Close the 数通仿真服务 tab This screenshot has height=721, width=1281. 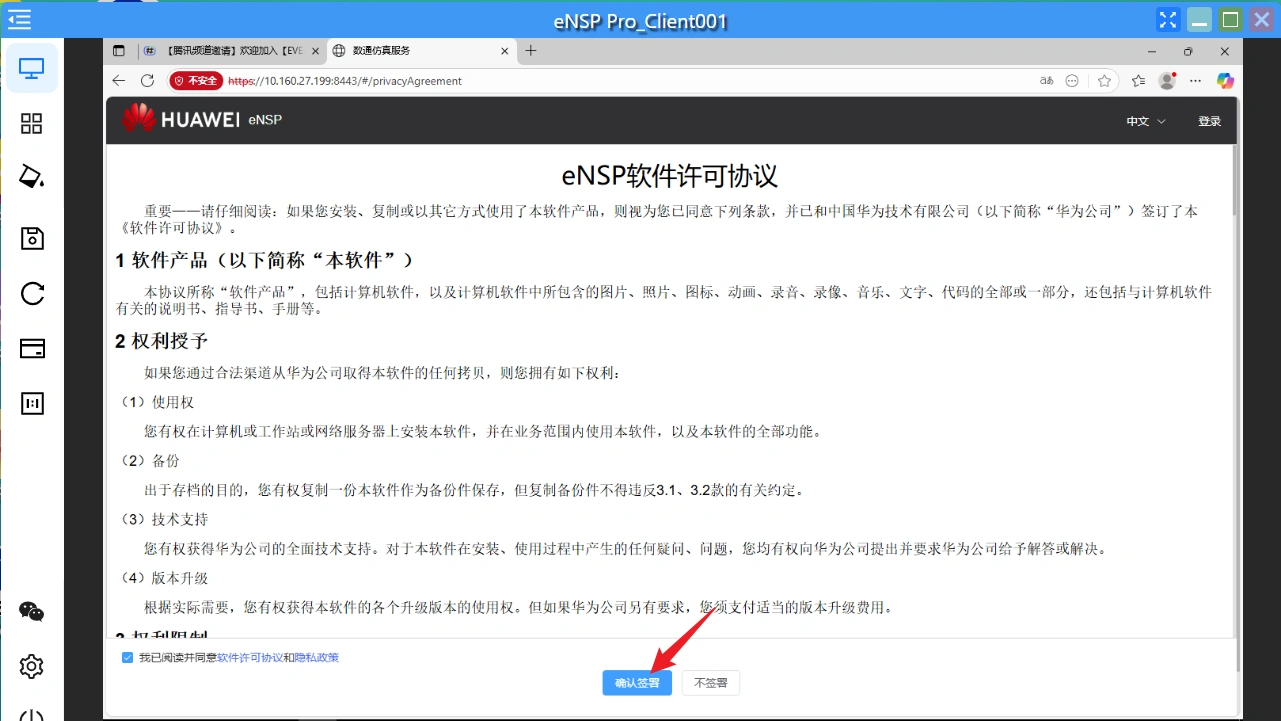(505, 51)
